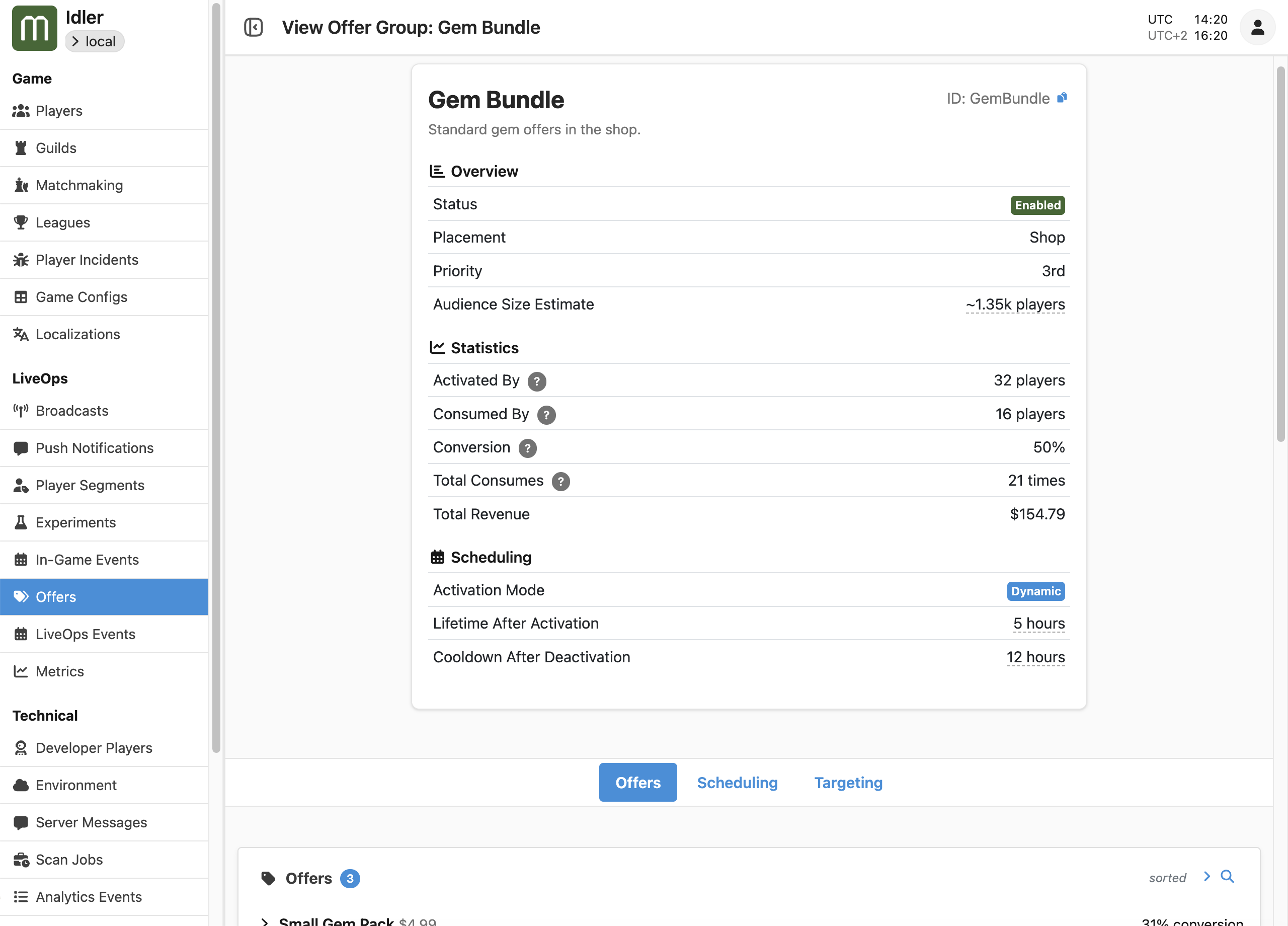This screenshot has height=926, width=1288.
Task: Click the 5 hours lifetime value
Action: [1039, 623]
